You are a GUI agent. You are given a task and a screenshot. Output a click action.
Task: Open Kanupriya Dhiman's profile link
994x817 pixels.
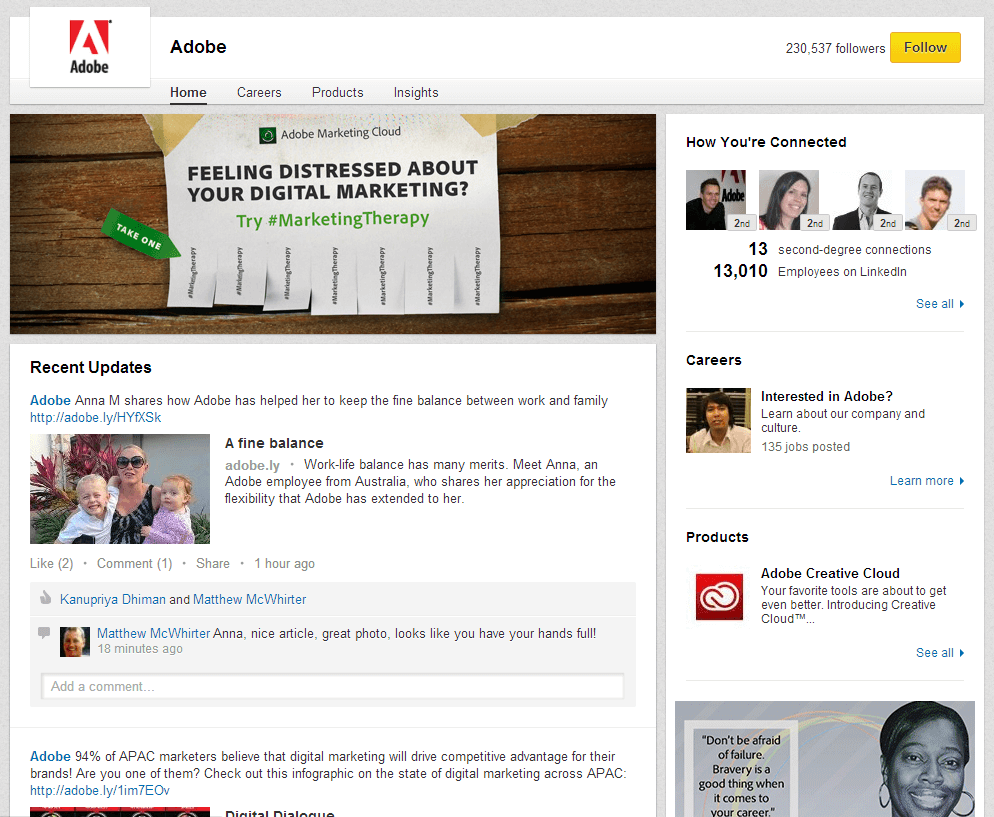point(112,600)
